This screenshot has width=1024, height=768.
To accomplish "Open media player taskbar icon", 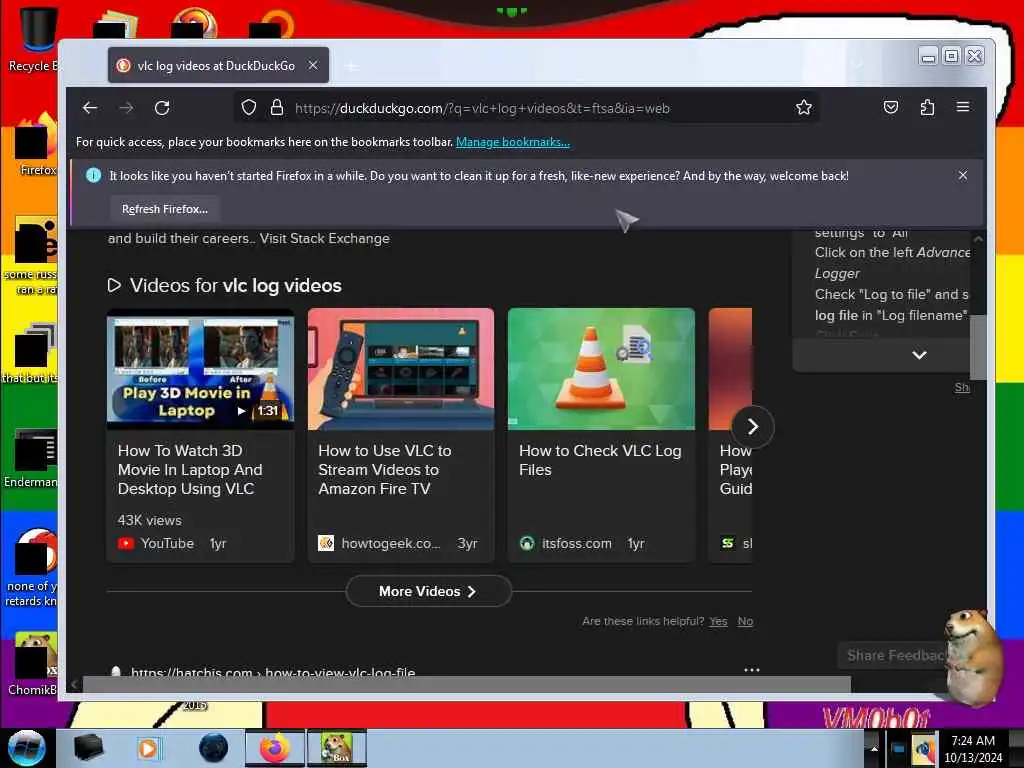I will [148, 748].
